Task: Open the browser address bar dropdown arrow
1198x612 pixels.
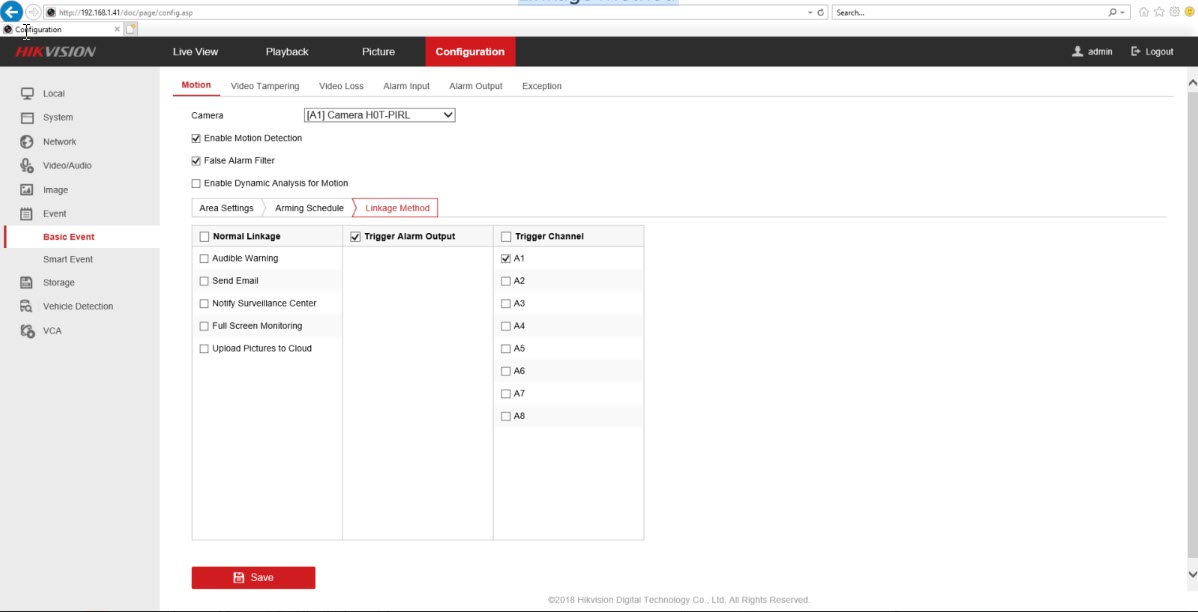Action: click(x=809, y=12)
